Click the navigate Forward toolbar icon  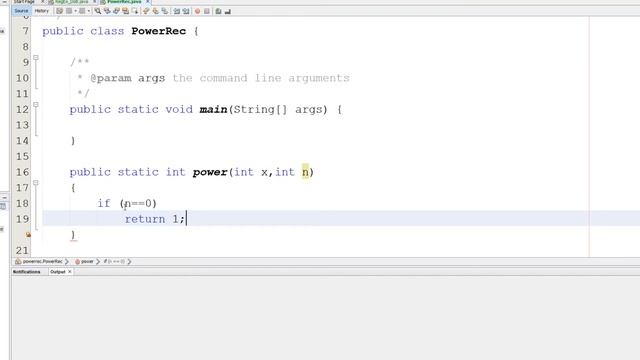click(82, 11)
